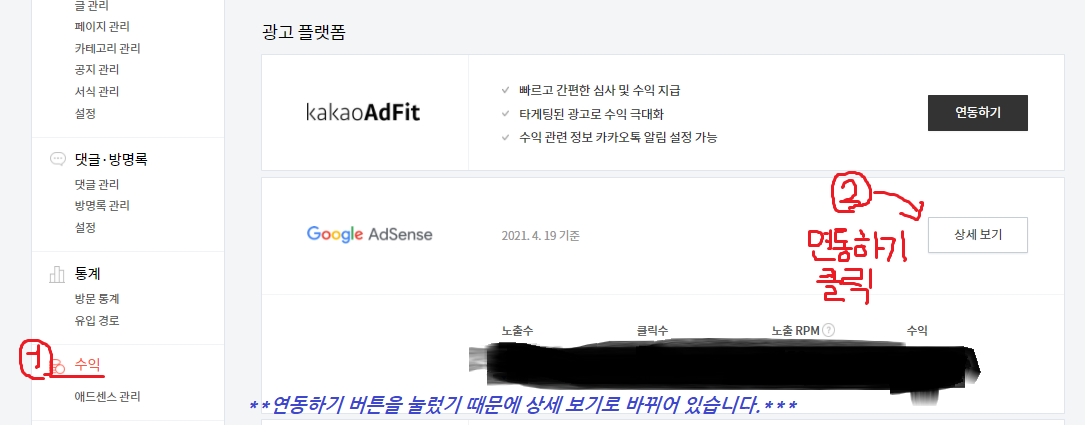Click the 노출수 column label

518,331
